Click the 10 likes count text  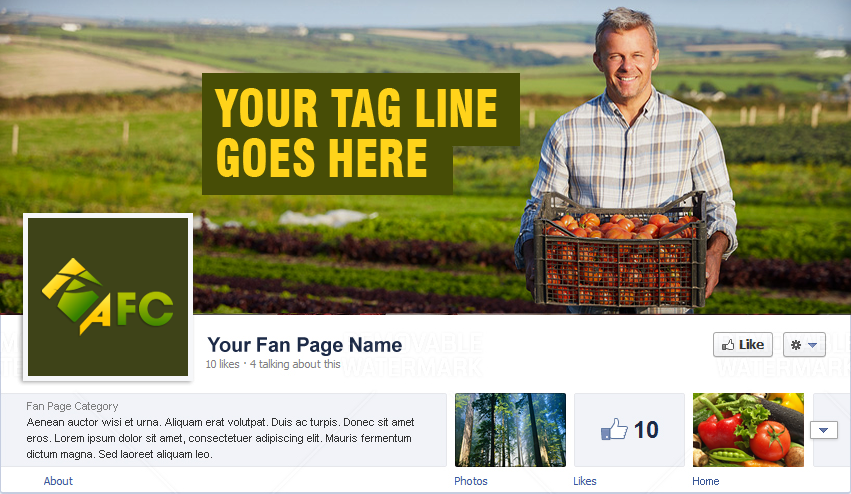(x=223, y=364)
